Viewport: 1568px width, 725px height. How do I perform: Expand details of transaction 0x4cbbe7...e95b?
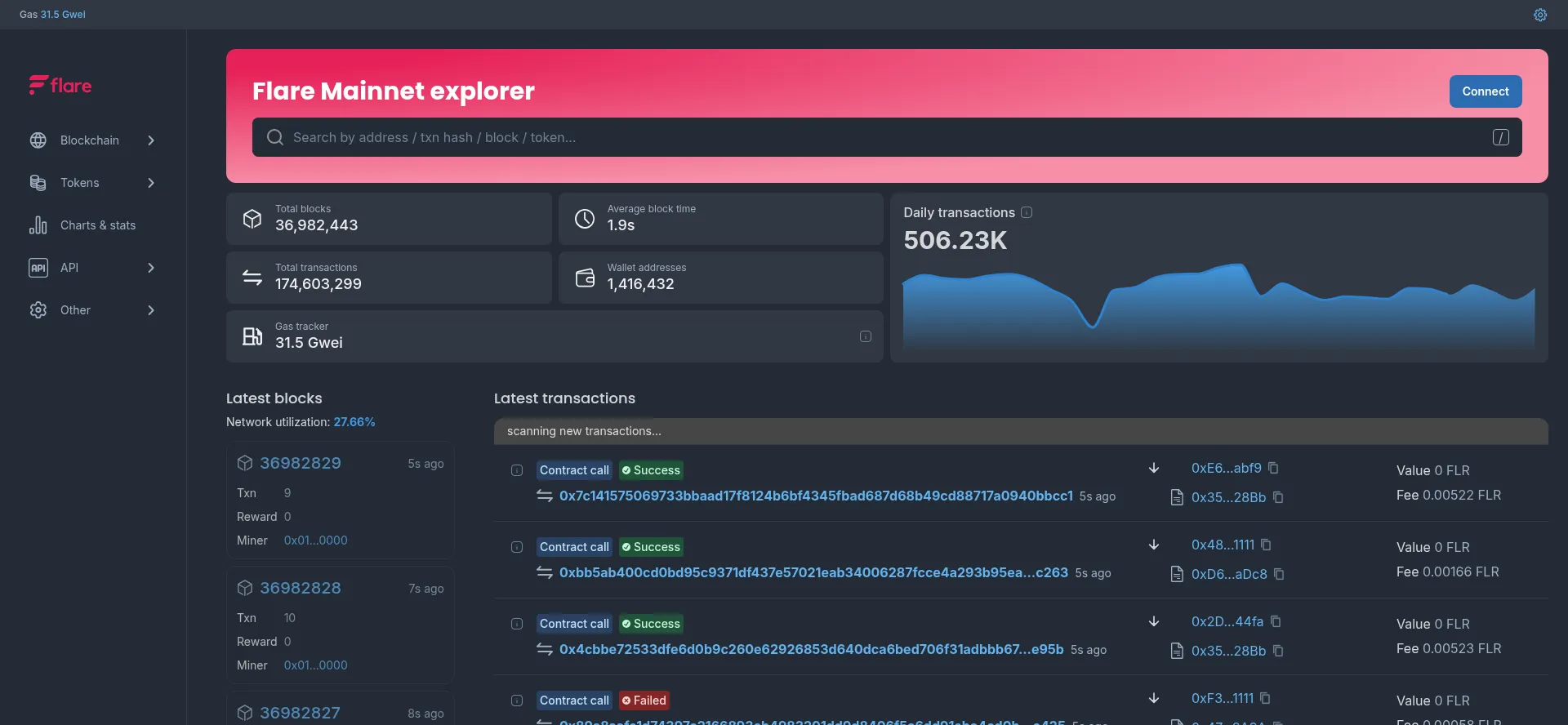point(517,624)
